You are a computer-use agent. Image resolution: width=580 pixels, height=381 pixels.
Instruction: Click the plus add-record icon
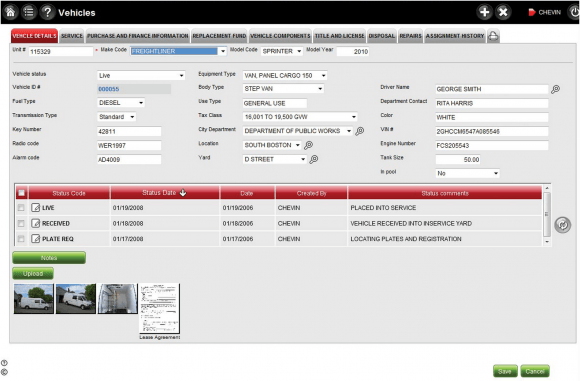click(484, 12)
